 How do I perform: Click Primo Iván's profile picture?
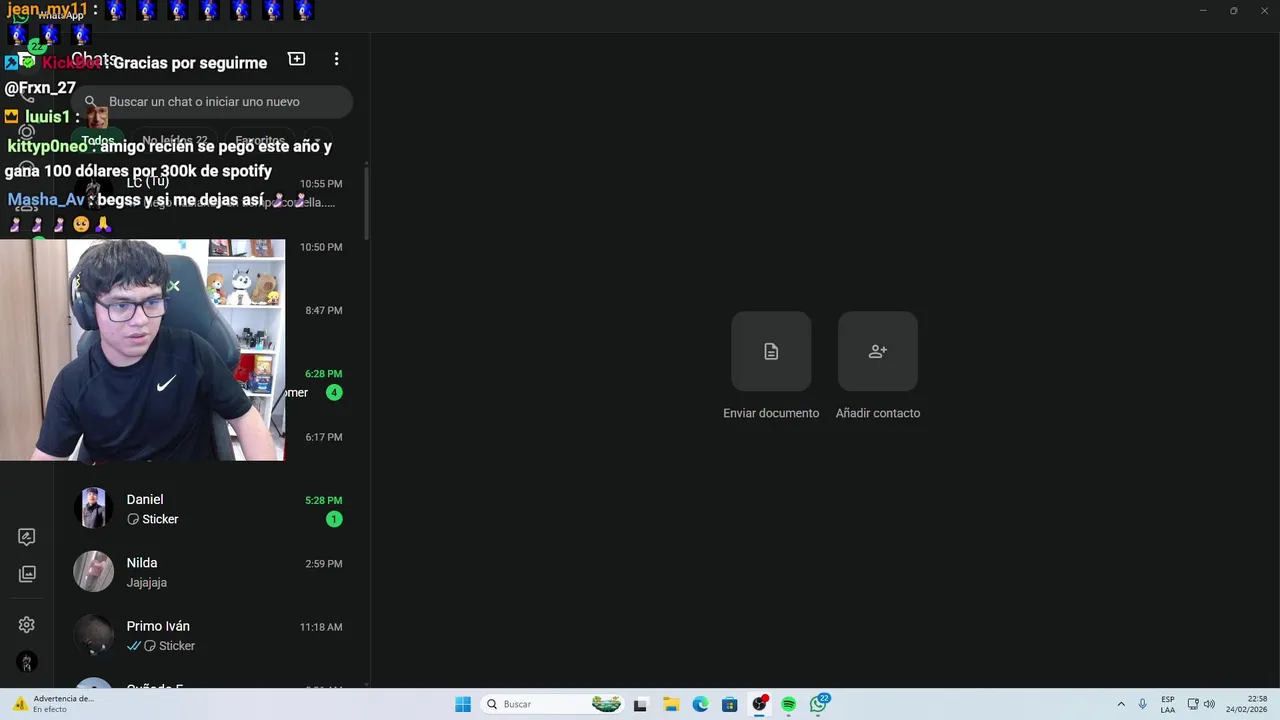coord(93,634)
